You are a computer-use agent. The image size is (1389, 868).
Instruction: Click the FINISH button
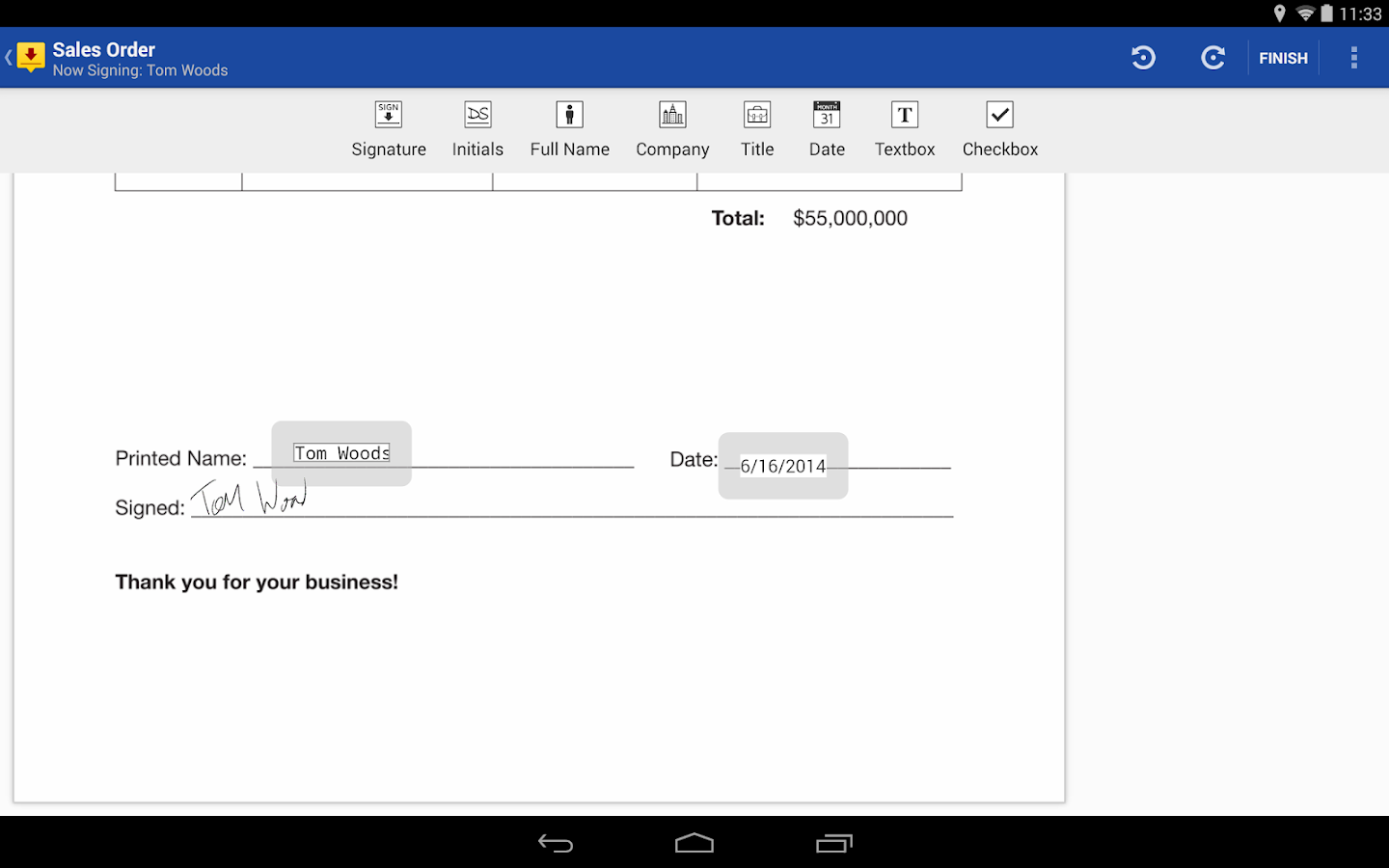tap(1283, 57)
